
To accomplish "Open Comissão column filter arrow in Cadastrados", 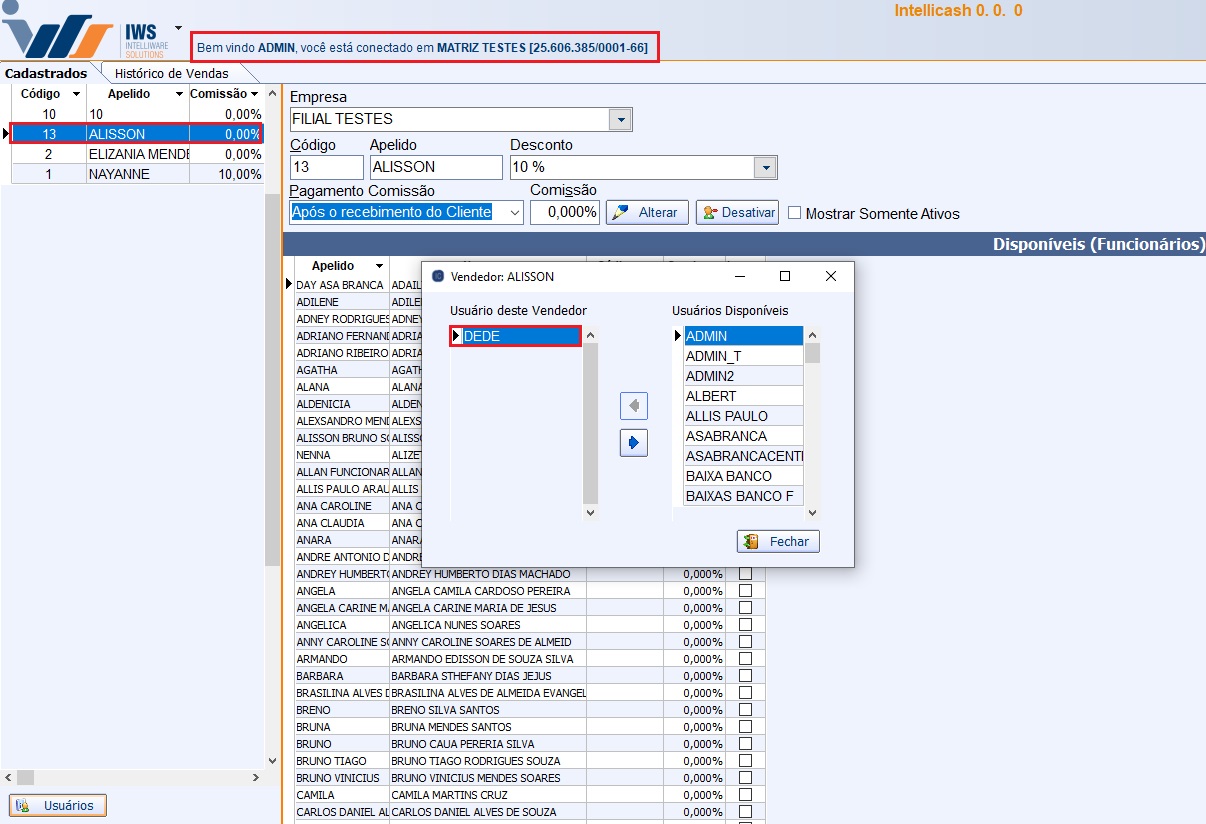I will coord(255,94).
